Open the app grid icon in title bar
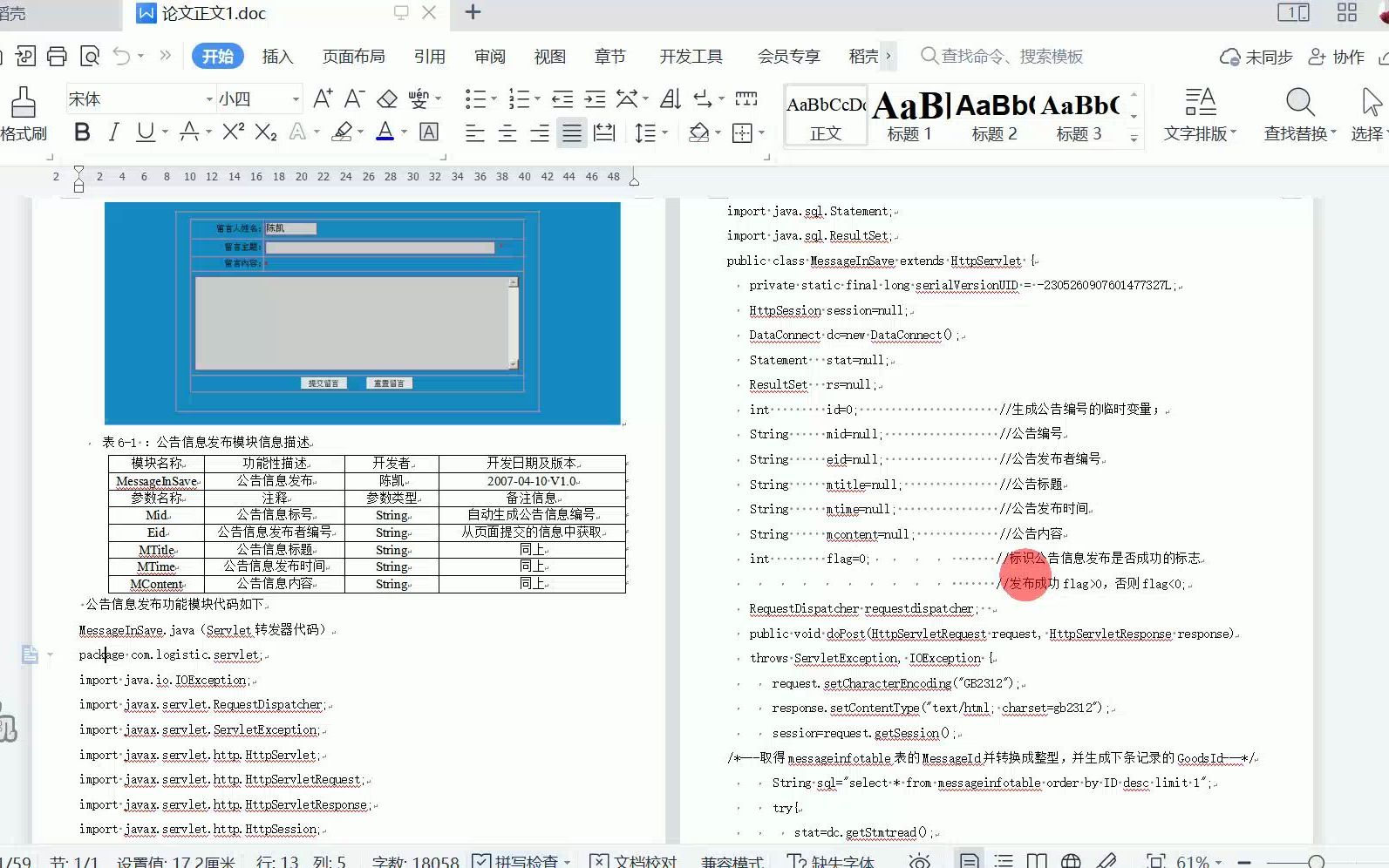1389x868 pixels. [x=1347, y=12]
